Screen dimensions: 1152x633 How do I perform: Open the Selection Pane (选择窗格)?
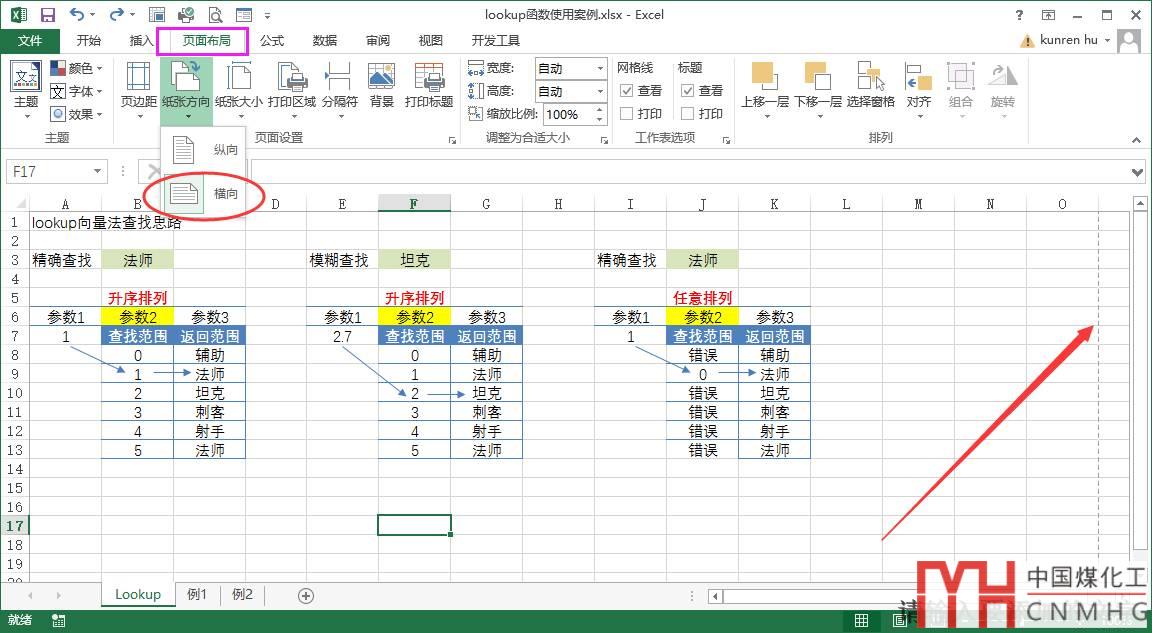click(870, 86)
